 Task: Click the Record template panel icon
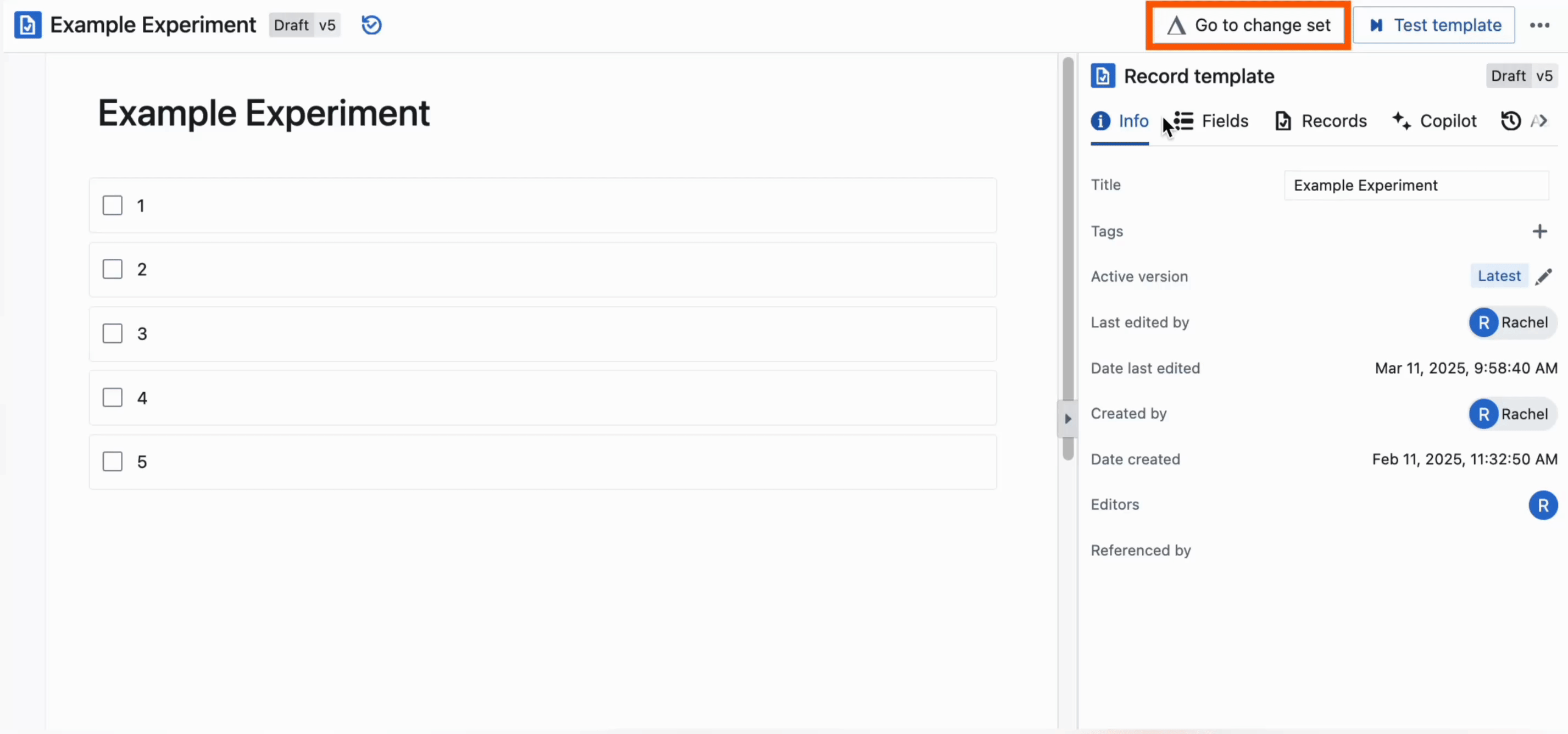pos(1103,76)
